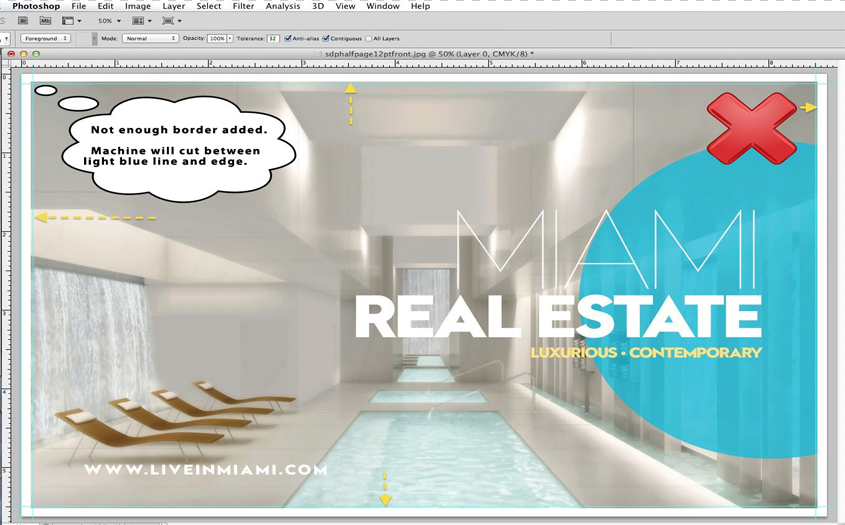The width and height of the screenshot is (845, 525).
Task: Open the Screen Mode dropdown
Action: [172, 20]
